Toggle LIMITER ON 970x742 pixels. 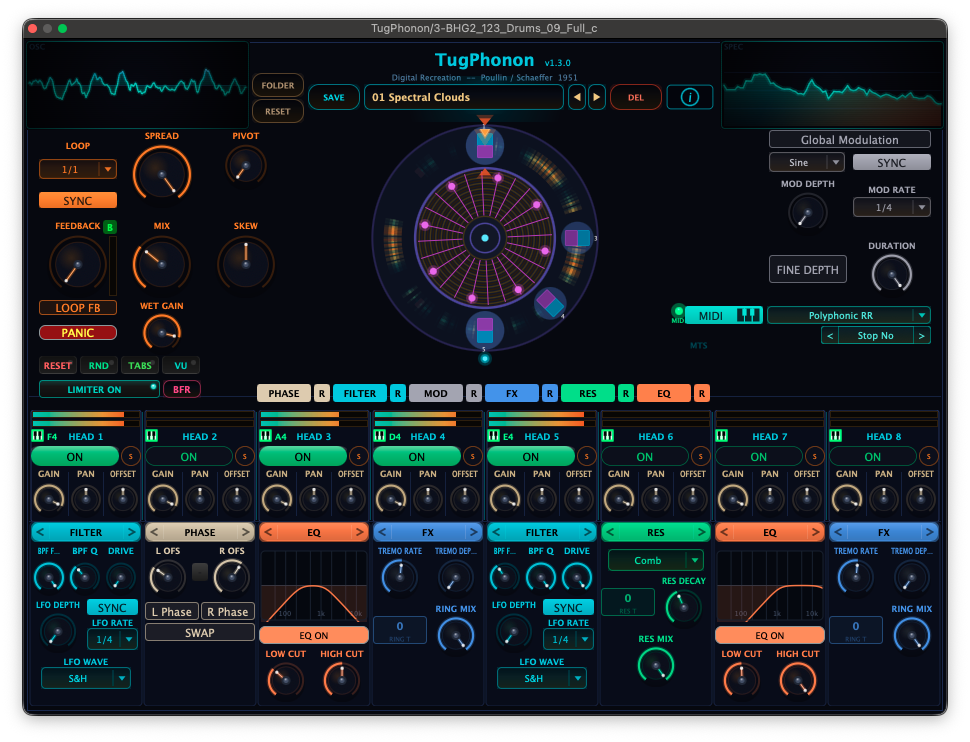(99, 389)
